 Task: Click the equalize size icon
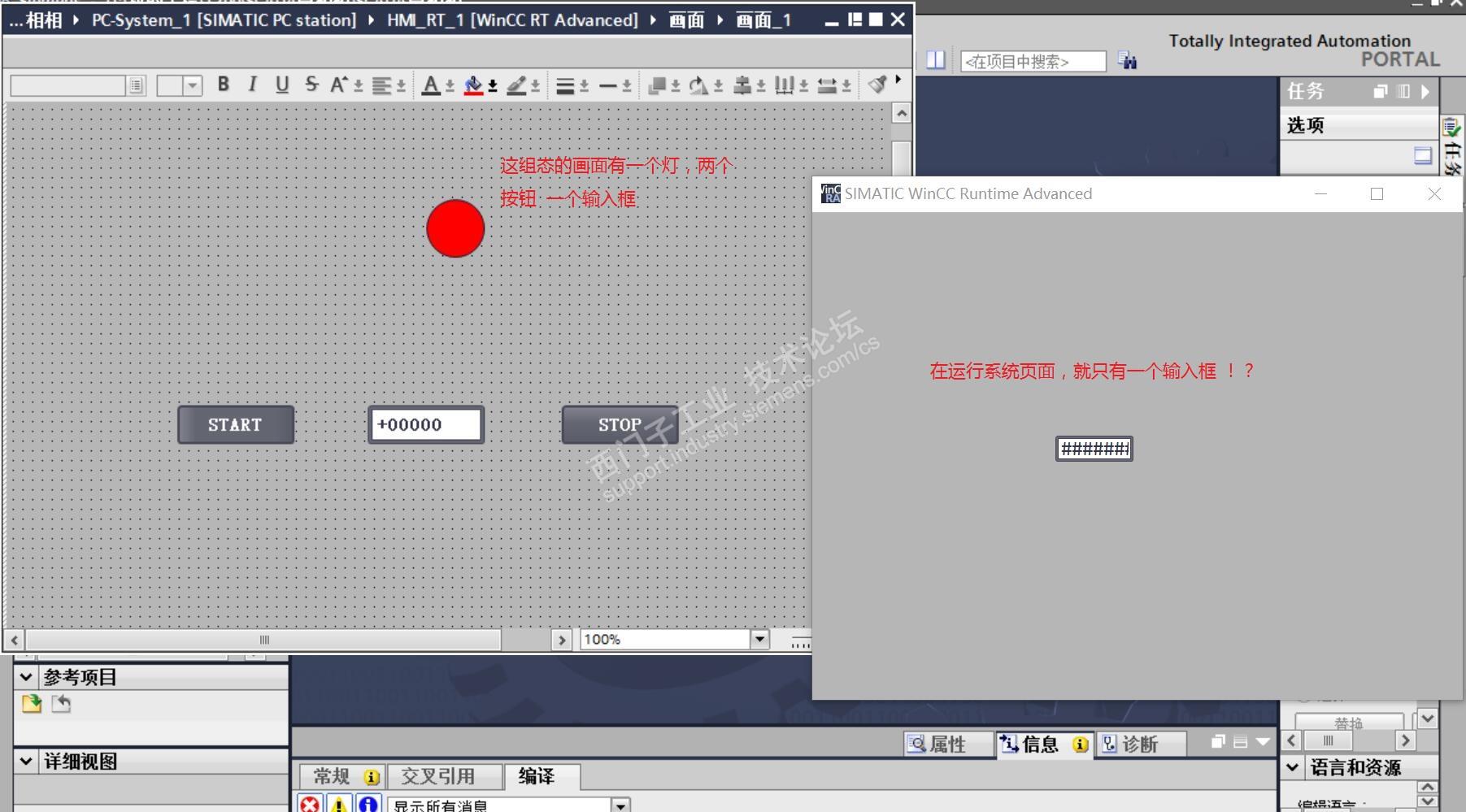[827, 85]
